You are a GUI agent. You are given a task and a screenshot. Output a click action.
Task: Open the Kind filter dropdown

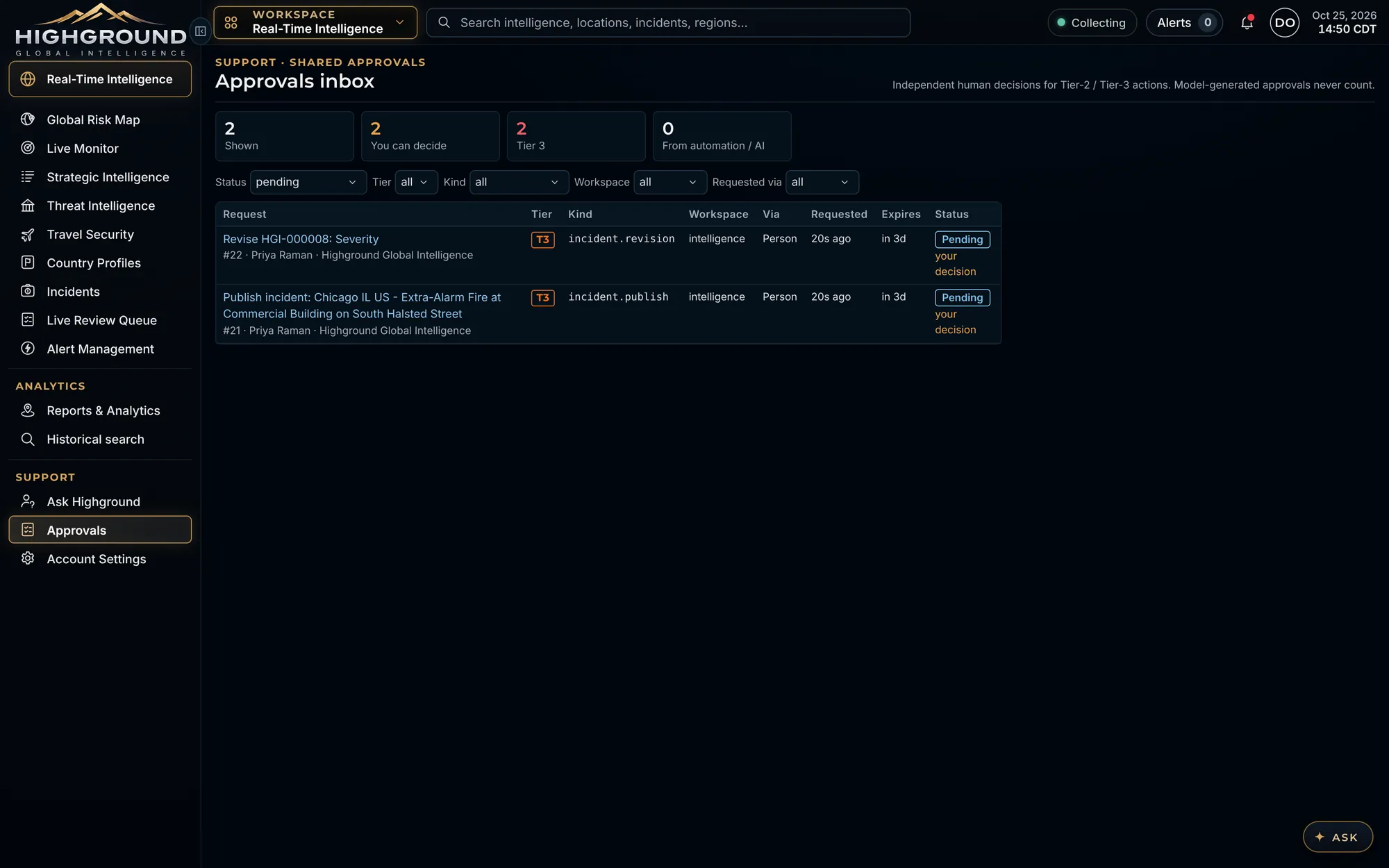[519, 182]
